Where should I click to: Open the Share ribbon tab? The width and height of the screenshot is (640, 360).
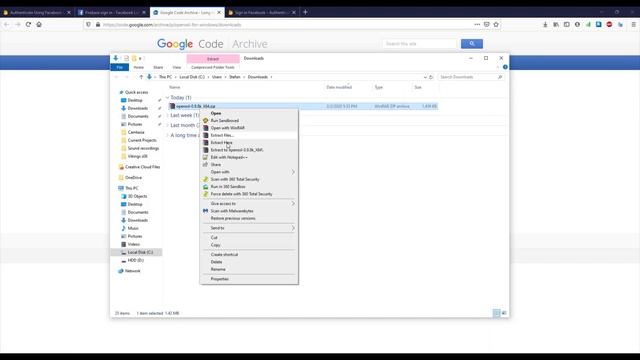tap(158, 67)
